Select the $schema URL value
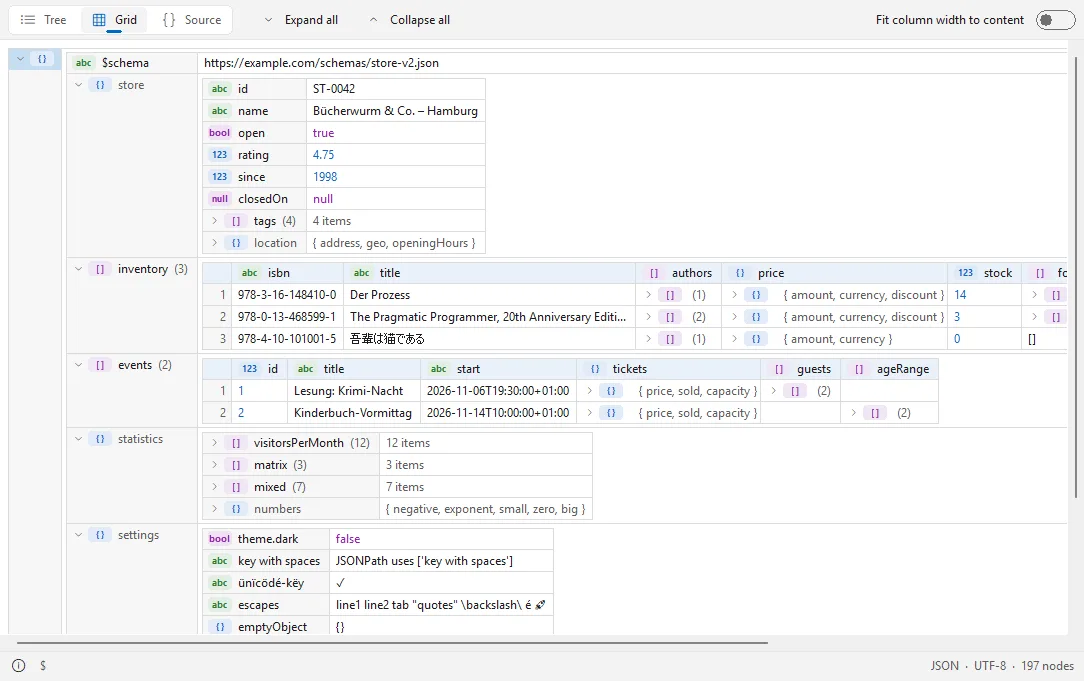 point(321,63)
